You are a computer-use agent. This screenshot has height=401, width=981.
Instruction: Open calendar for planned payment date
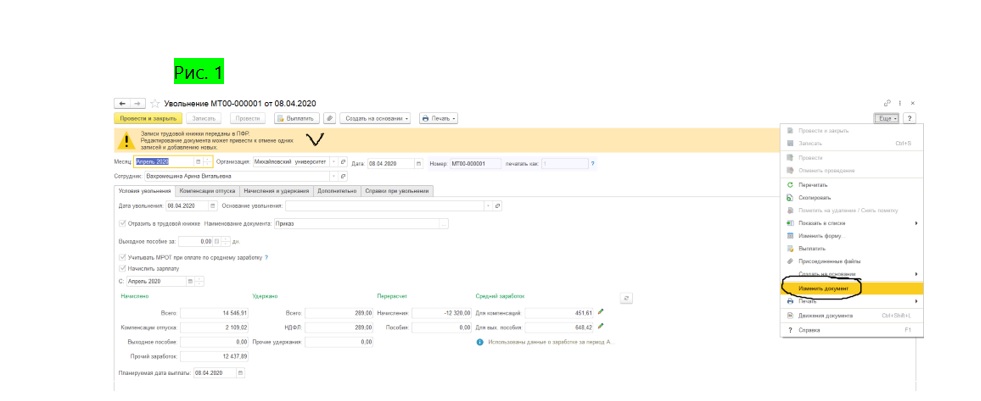240,373
